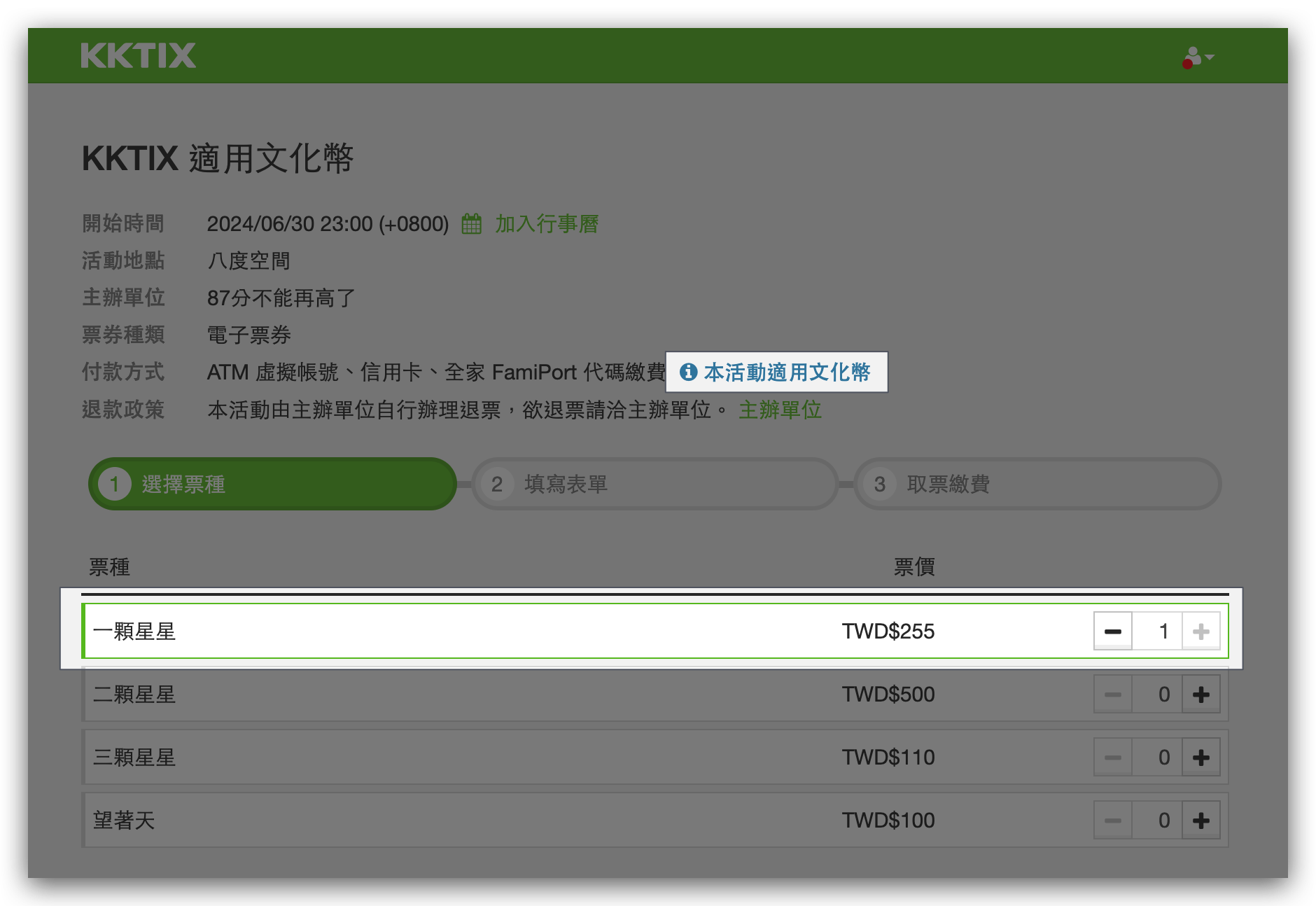Screen dimensions: 1316x906
Task: Open the user account dropdown menu
Action: [1198, 57]
